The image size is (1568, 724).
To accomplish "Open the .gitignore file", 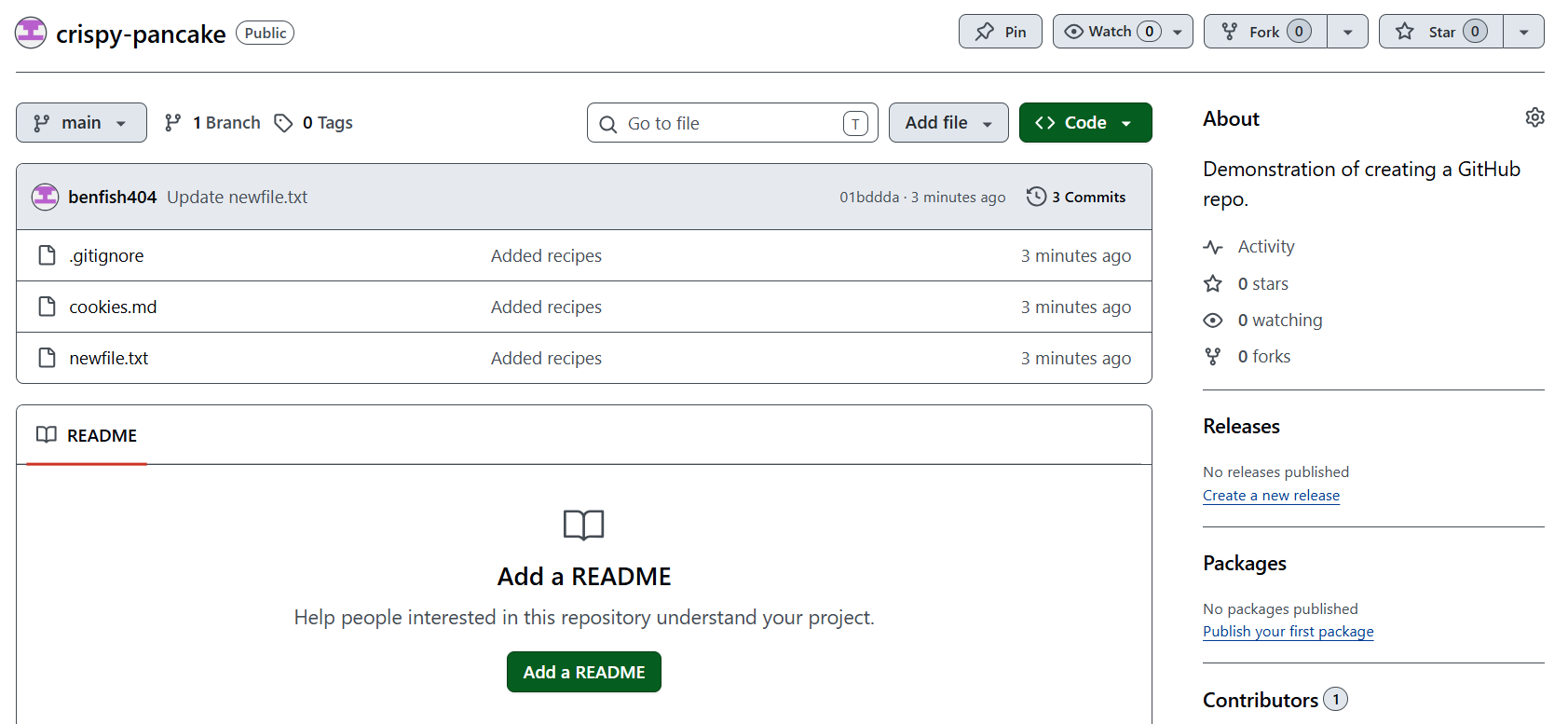I will pyautogui.click(x=106, y=255).
